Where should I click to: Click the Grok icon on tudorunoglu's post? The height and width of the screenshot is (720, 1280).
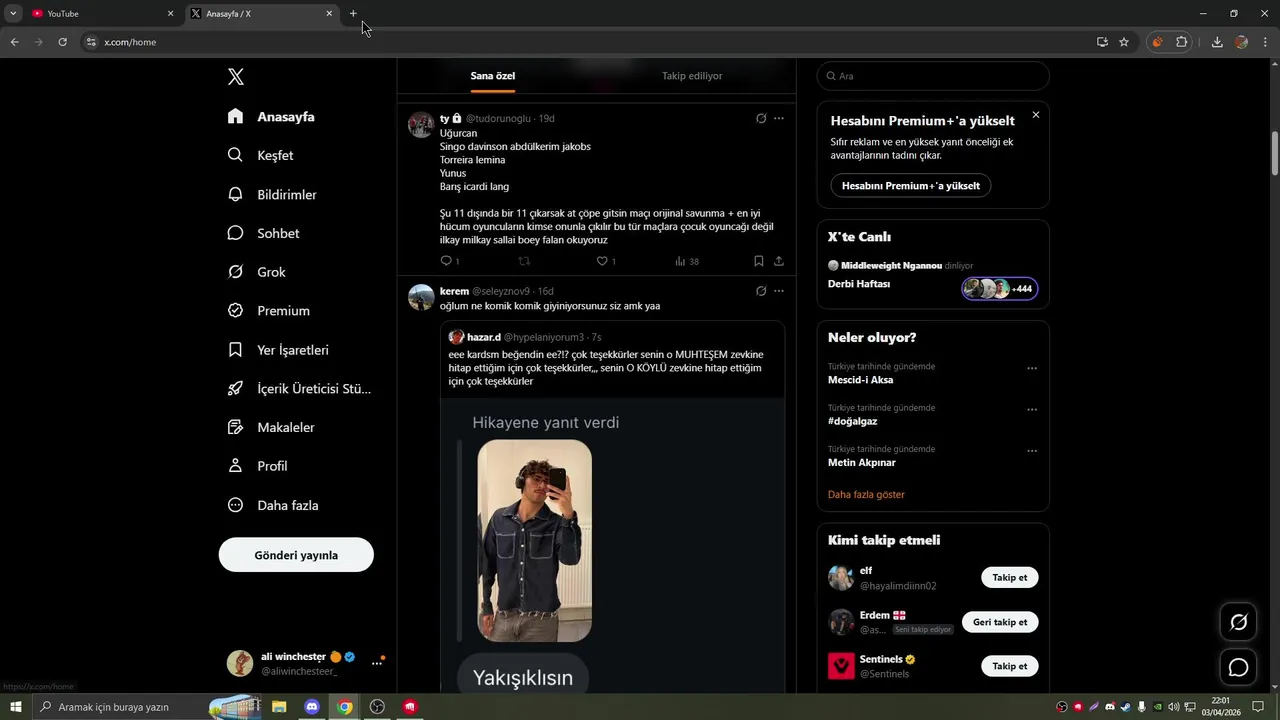[761, 118]
